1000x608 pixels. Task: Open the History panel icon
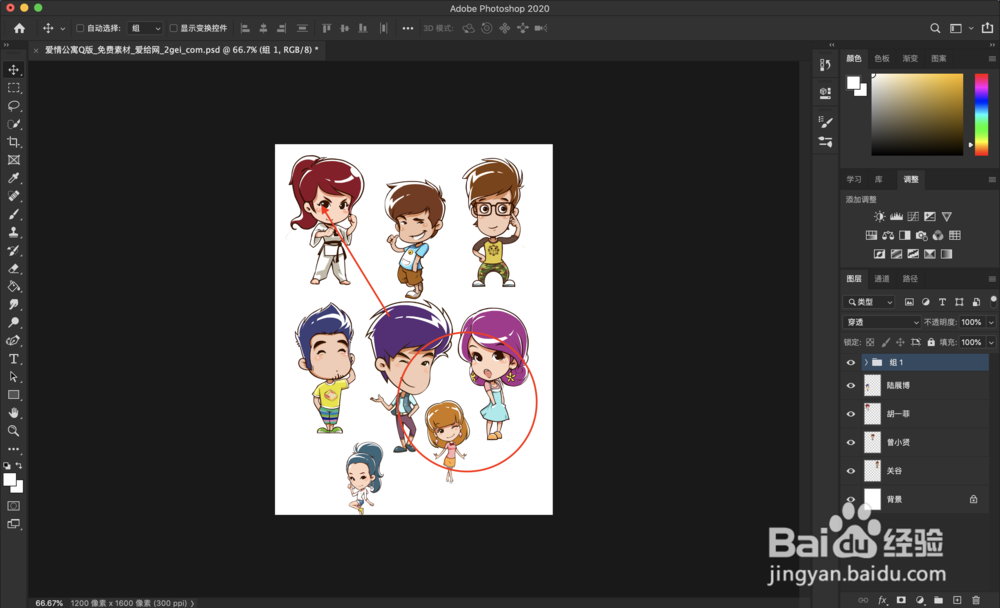[825, 64]
